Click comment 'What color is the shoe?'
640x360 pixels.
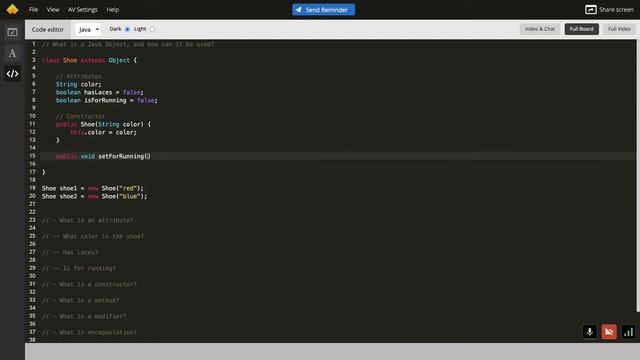click(x=93, y=236)
